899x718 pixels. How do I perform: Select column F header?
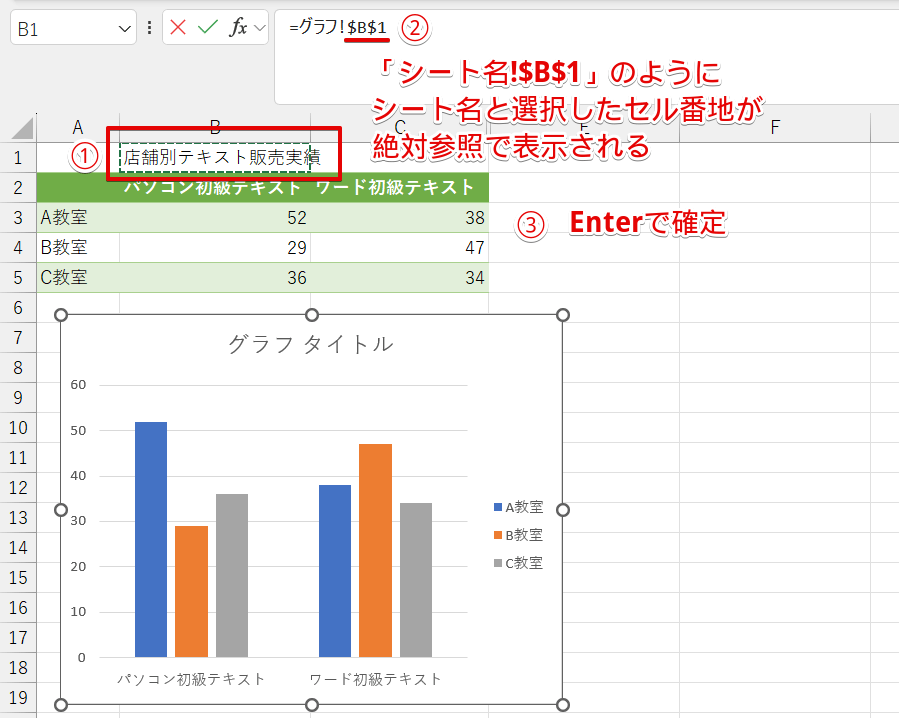tap(775, 127)
